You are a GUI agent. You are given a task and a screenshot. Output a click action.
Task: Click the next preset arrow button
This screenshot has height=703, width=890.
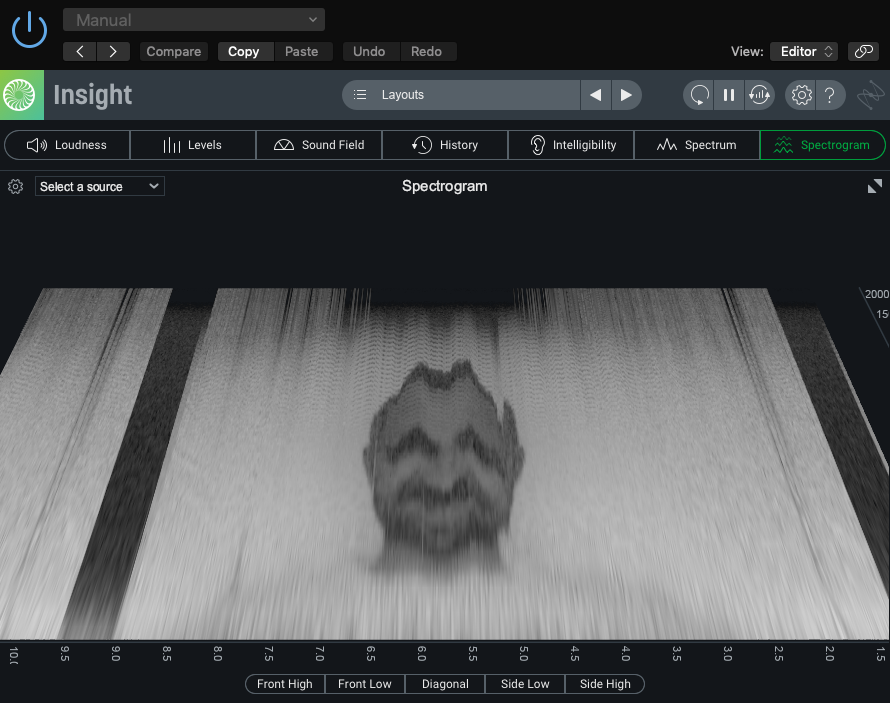(x=113, y=51)
